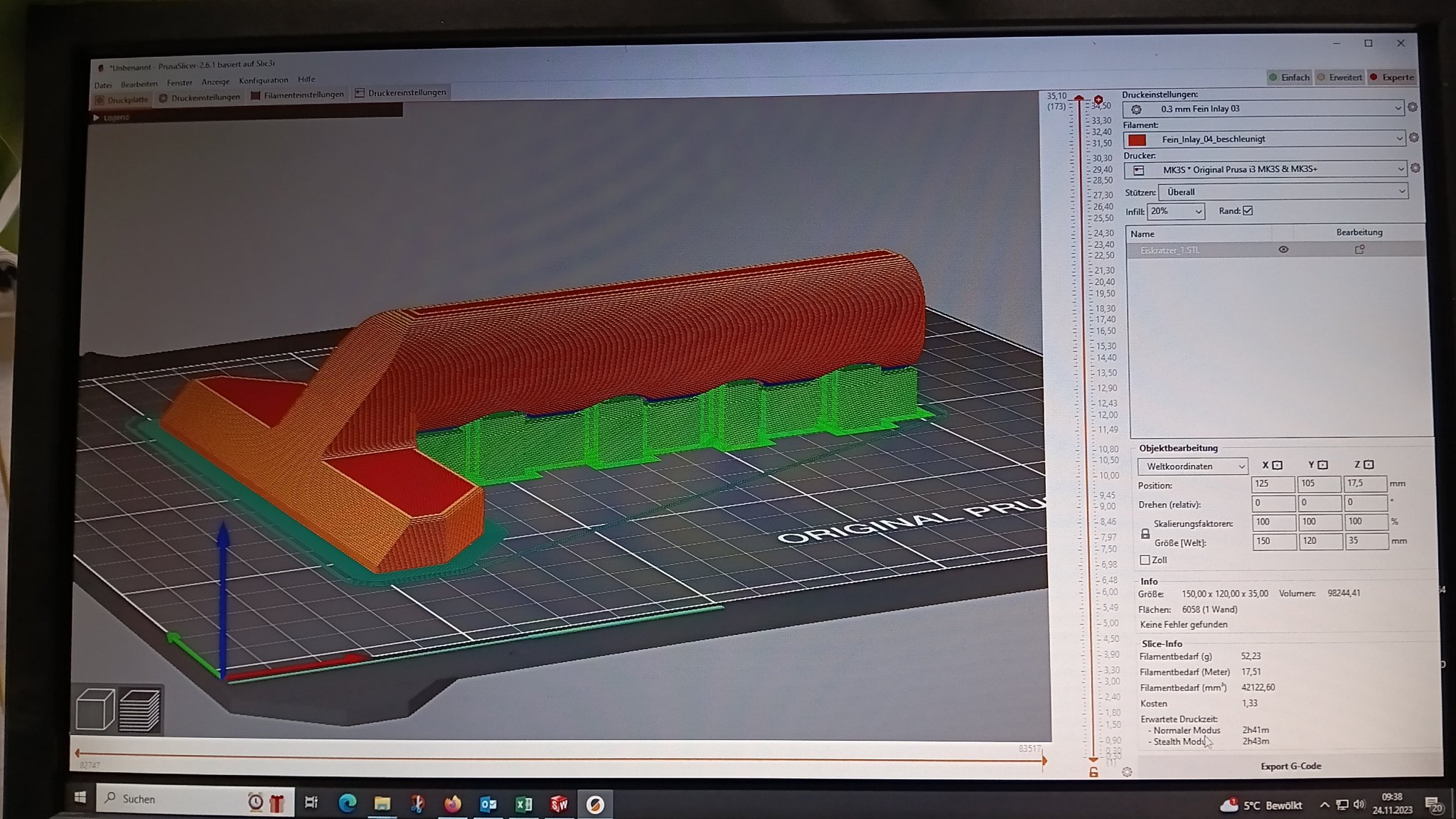Enable the Zoll checkbox
Screen dimensions: 1456x819
pos(1145,560)
